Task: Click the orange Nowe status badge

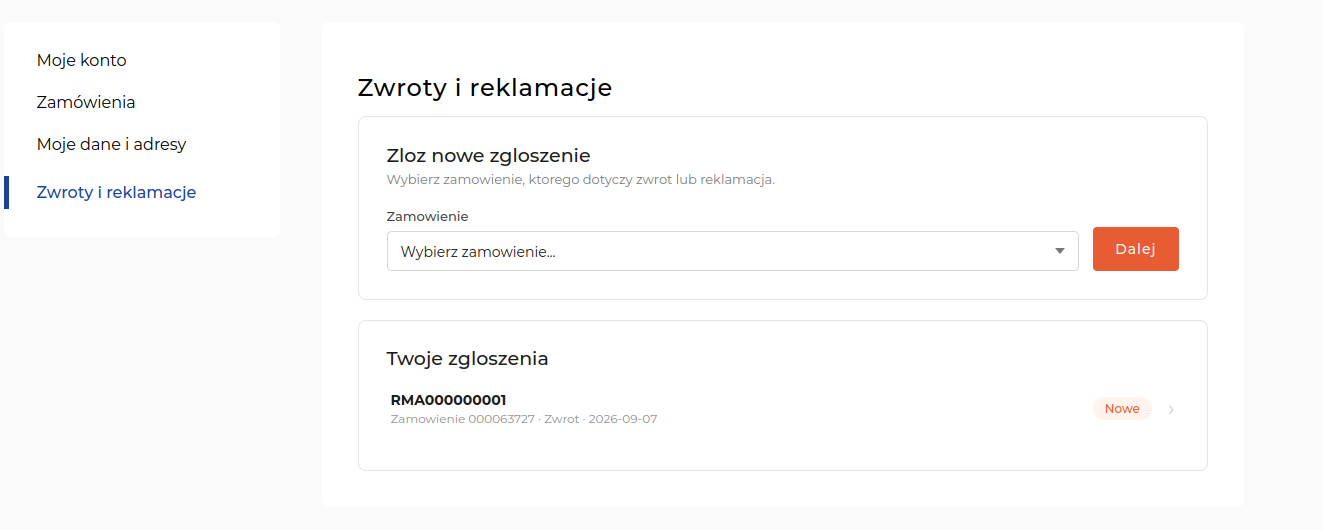Action: coord(1122,409)
